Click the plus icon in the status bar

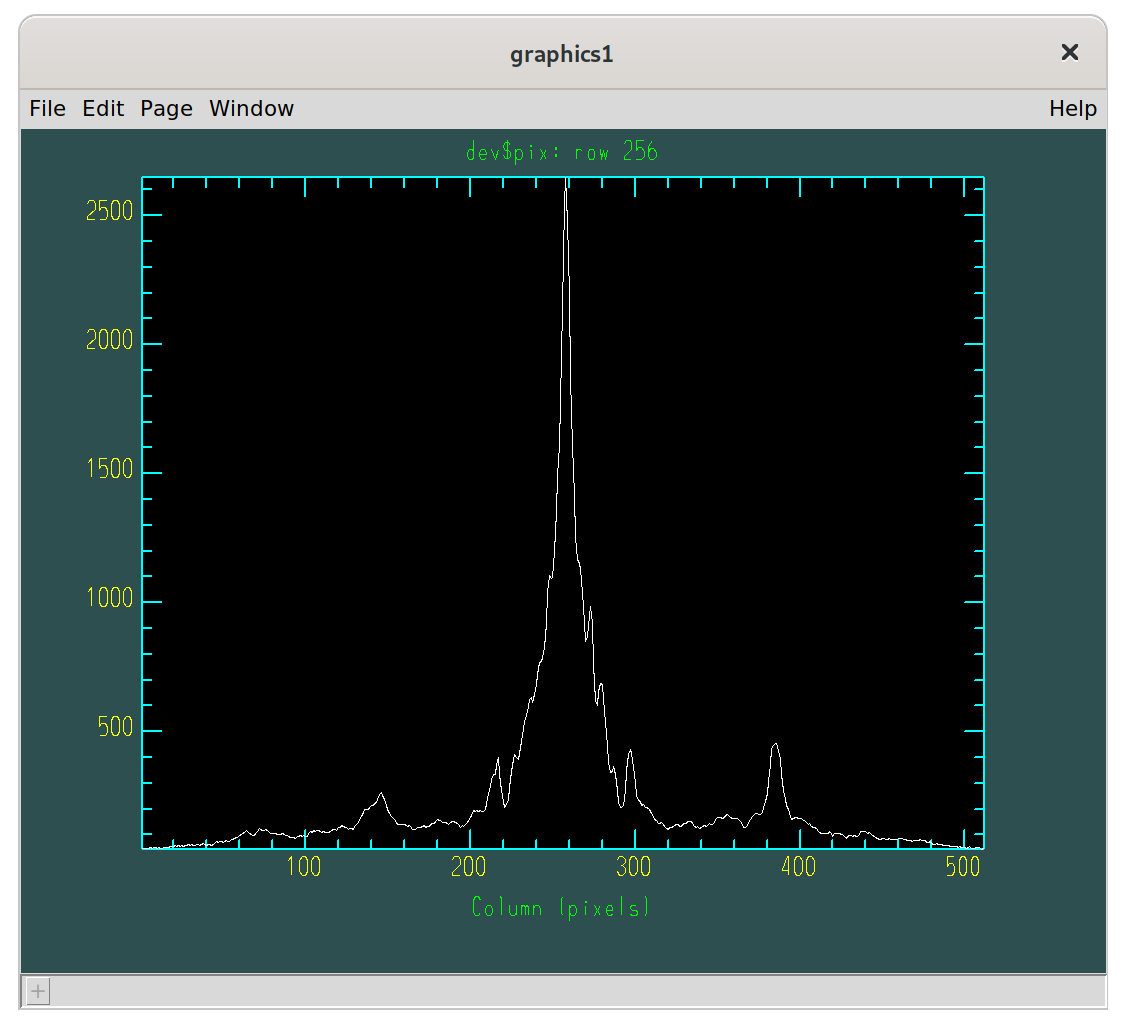pos(37,992)
